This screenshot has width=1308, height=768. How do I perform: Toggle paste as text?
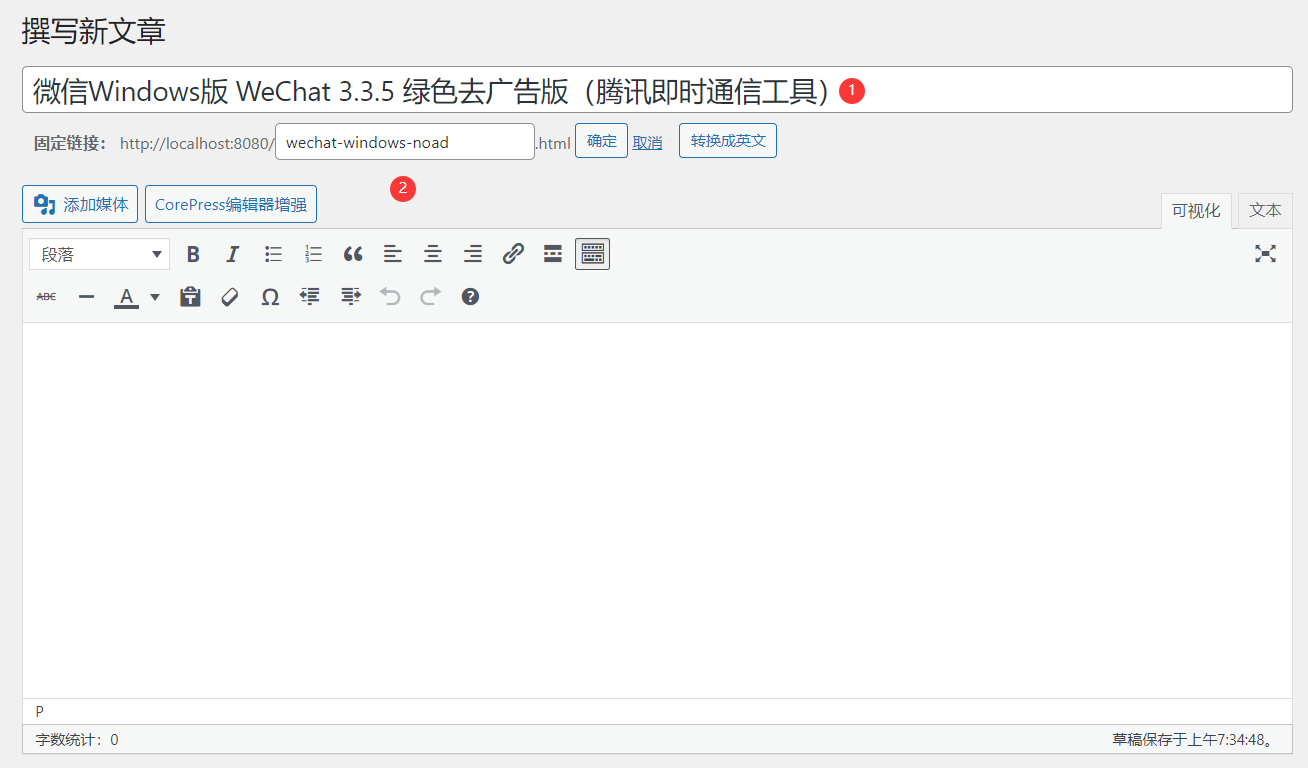click(190, 296)
